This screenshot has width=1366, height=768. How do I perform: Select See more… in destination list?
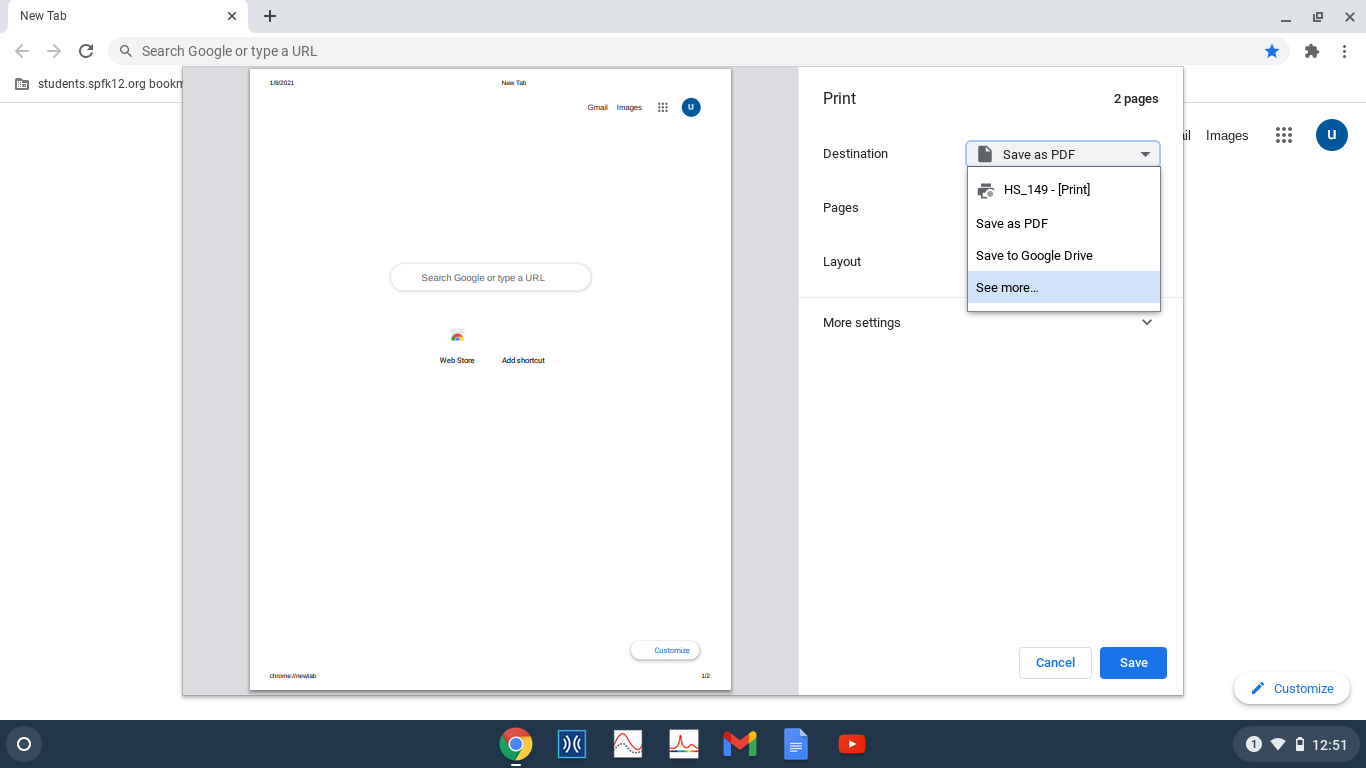click(1007, 288)
